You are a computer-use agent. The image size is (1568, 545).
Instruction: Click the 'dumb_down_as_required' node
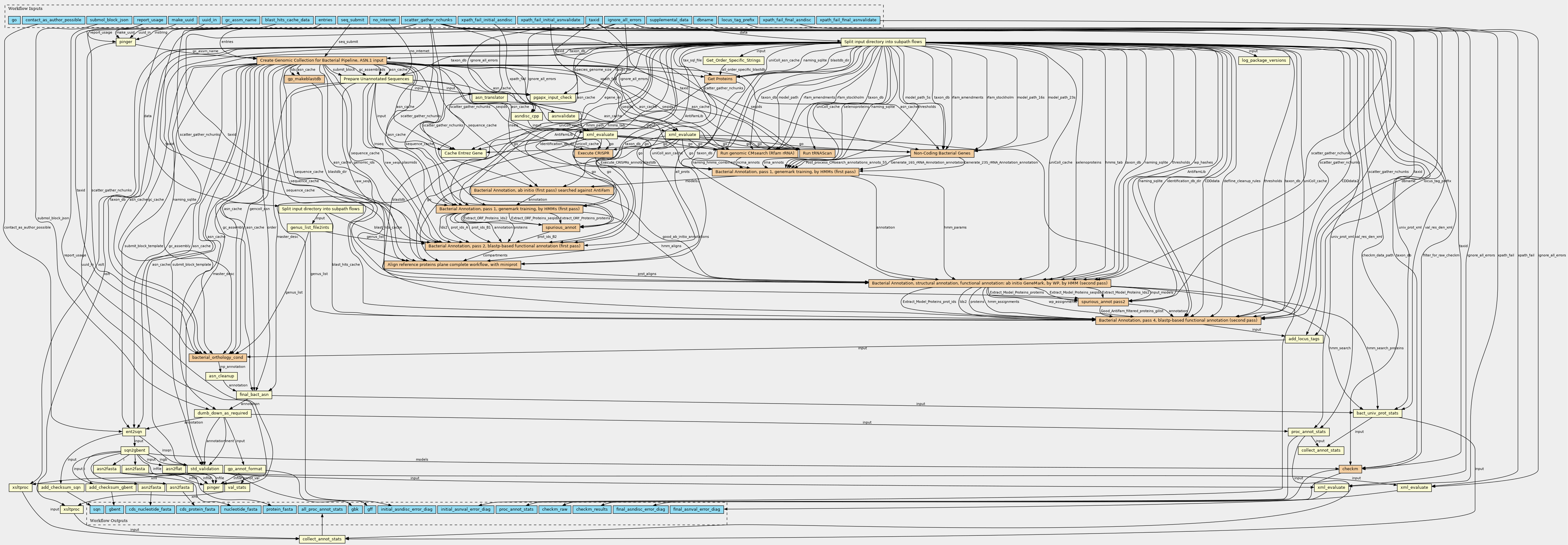pos(223,413)
